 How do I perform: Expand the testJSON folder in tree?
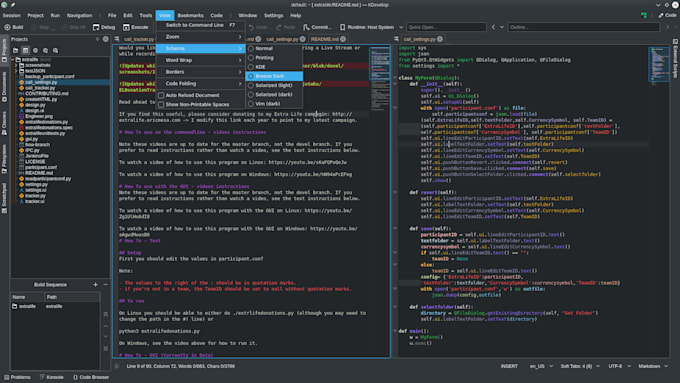(16, 71)
